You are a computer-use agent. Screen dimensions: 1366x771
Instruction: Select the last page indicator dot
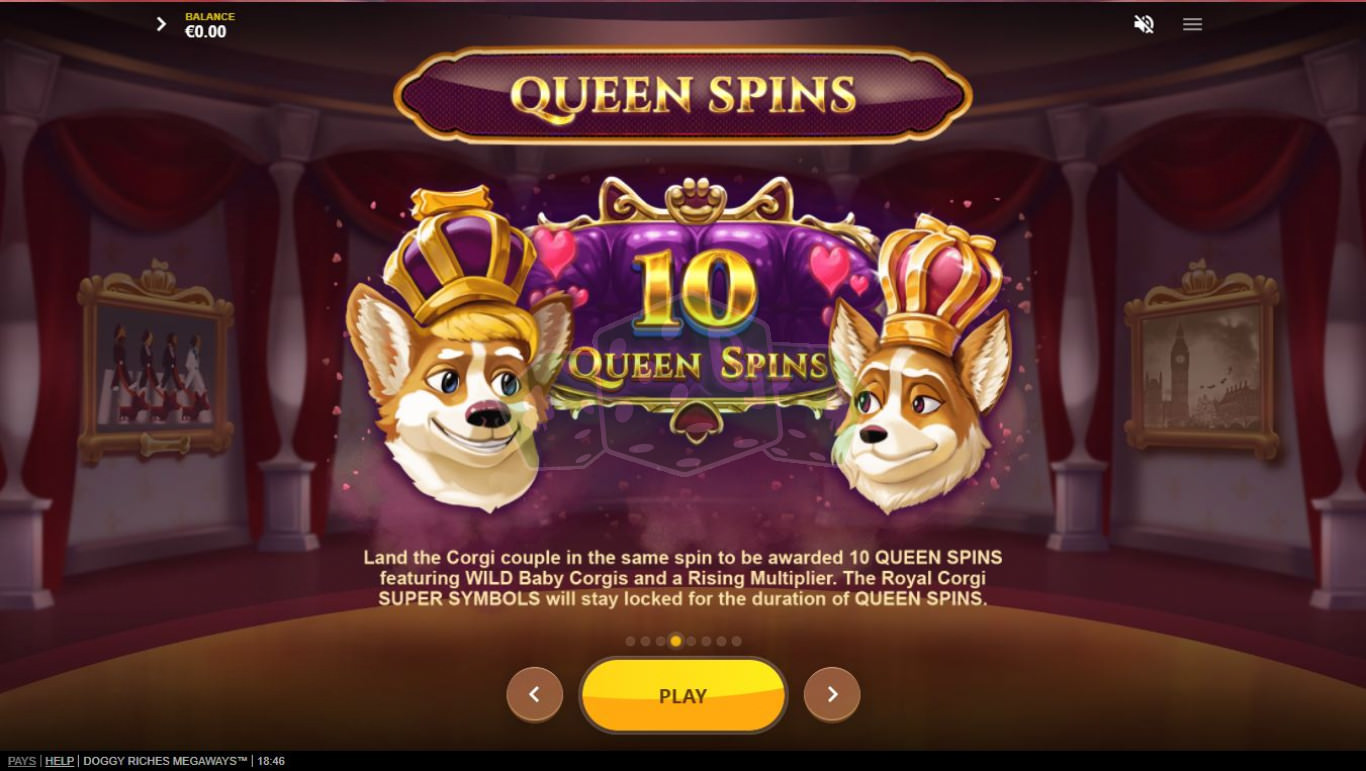737,641
